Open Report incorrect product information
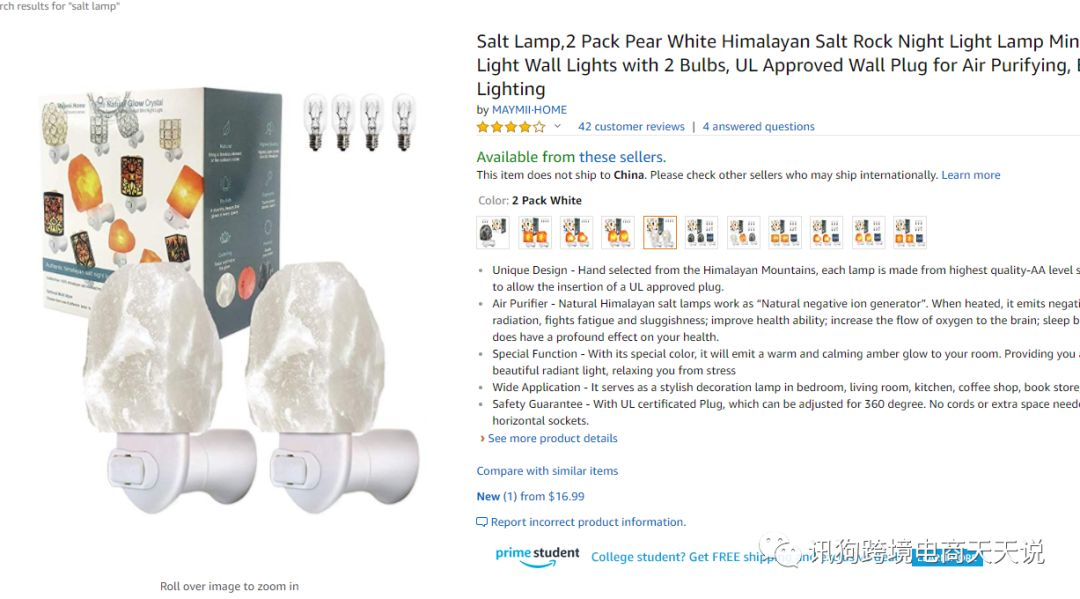This screenshot has height=599, width=1080. 588,523
